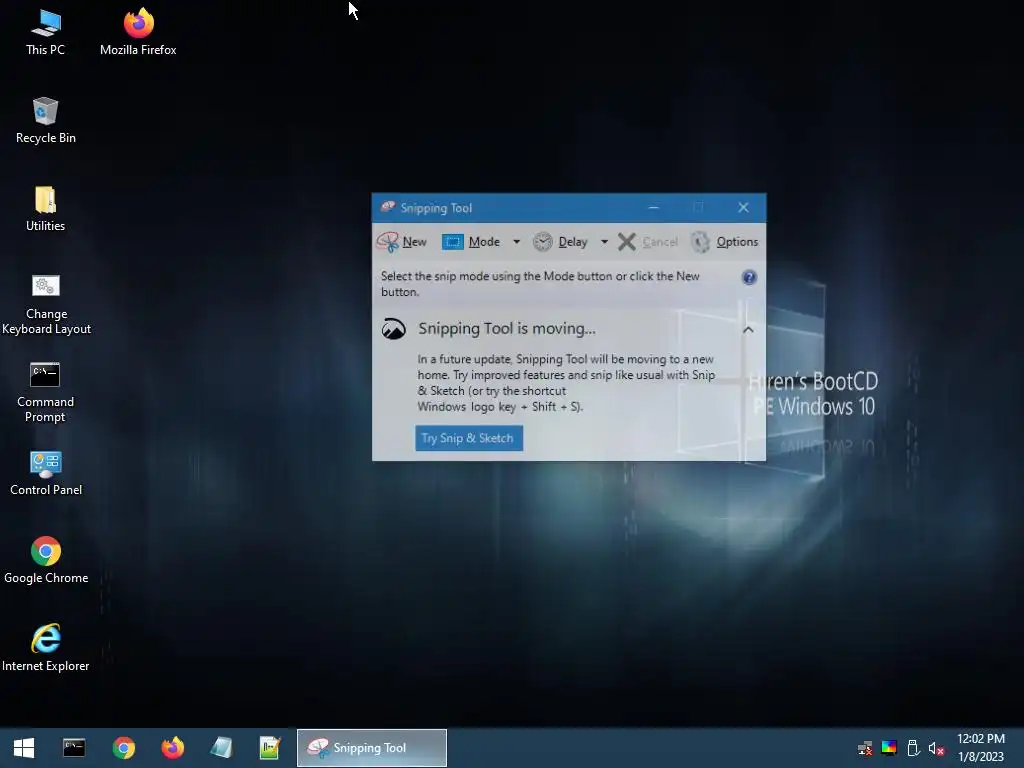Image resolution: width=1024 pixels, height=768 pixels.
Task: Click the network tray icon
Action: pos(865,748)
